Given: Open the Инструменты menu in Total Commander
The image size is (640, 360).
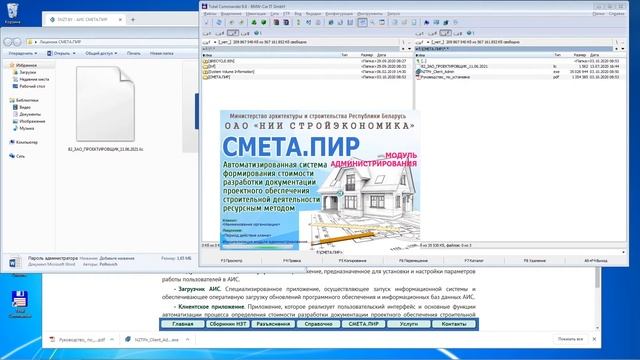Looking at the screenshot, I should tap(370, 14).
